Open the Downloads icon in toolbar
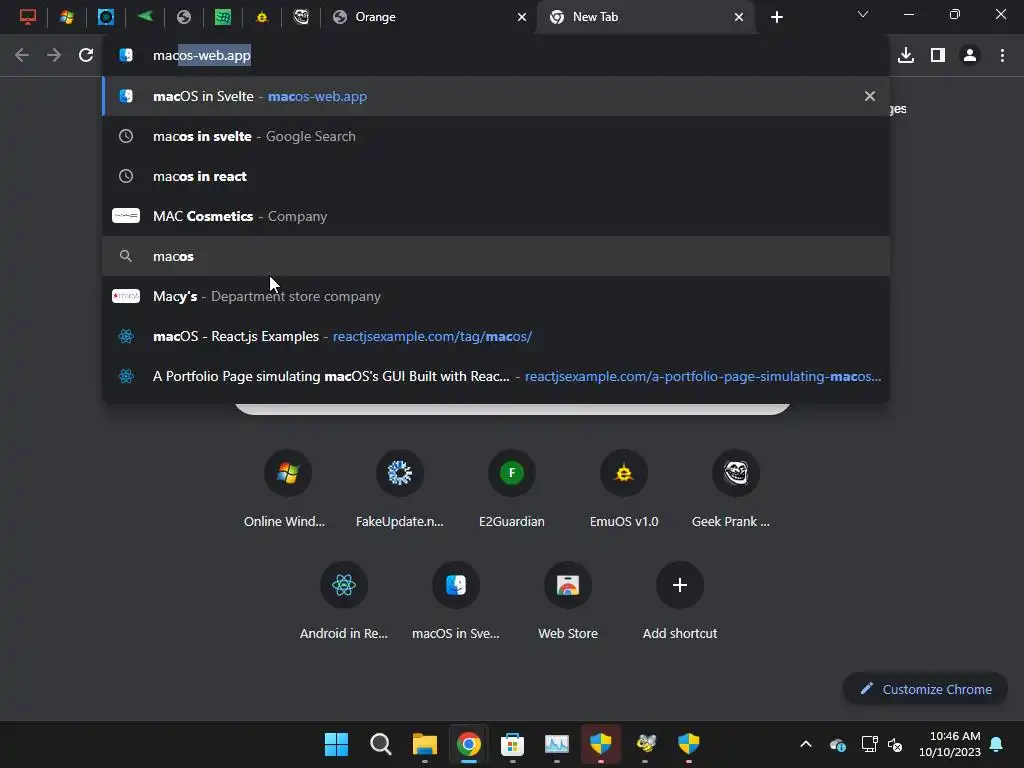This screenshot has width=1024, height=768. coord(906,56)
